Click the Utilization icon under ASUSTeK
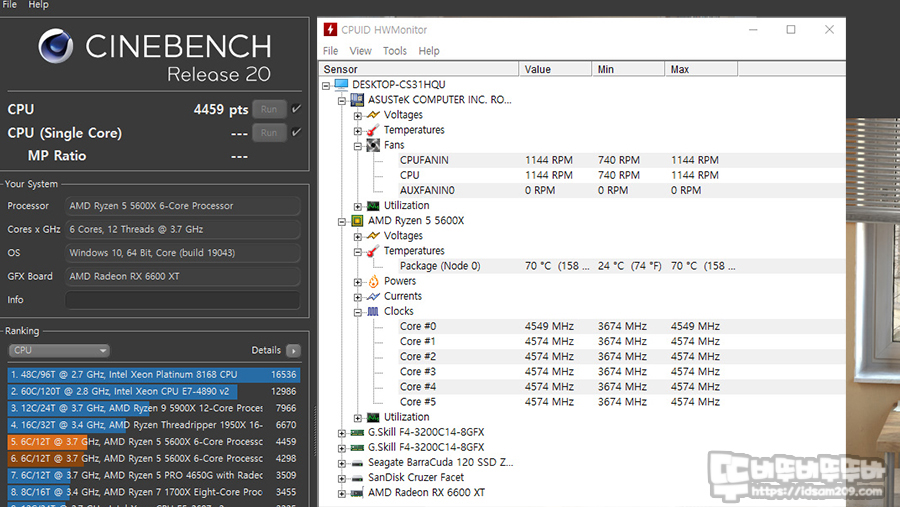Viewport: 900px width, 507px height. tap(373, 206)
